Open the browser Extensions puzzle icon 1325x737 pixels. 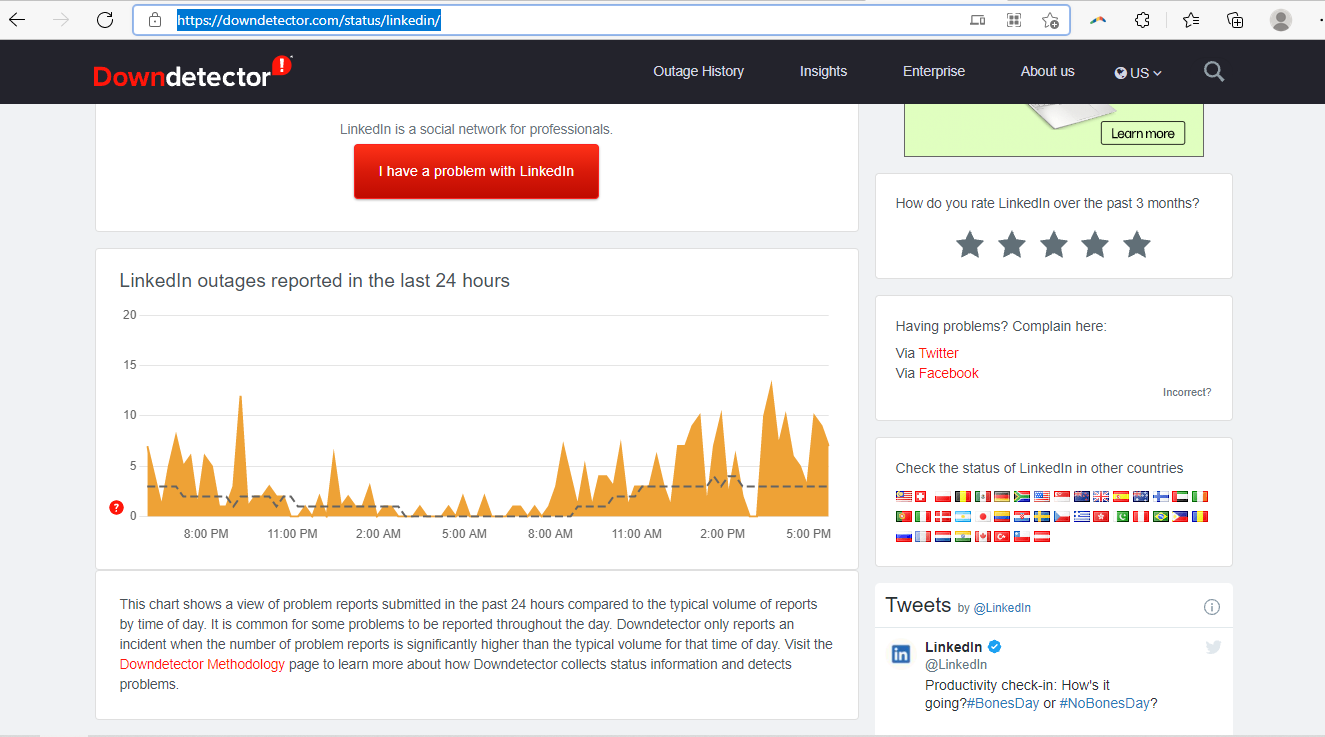coord(1142,20)
